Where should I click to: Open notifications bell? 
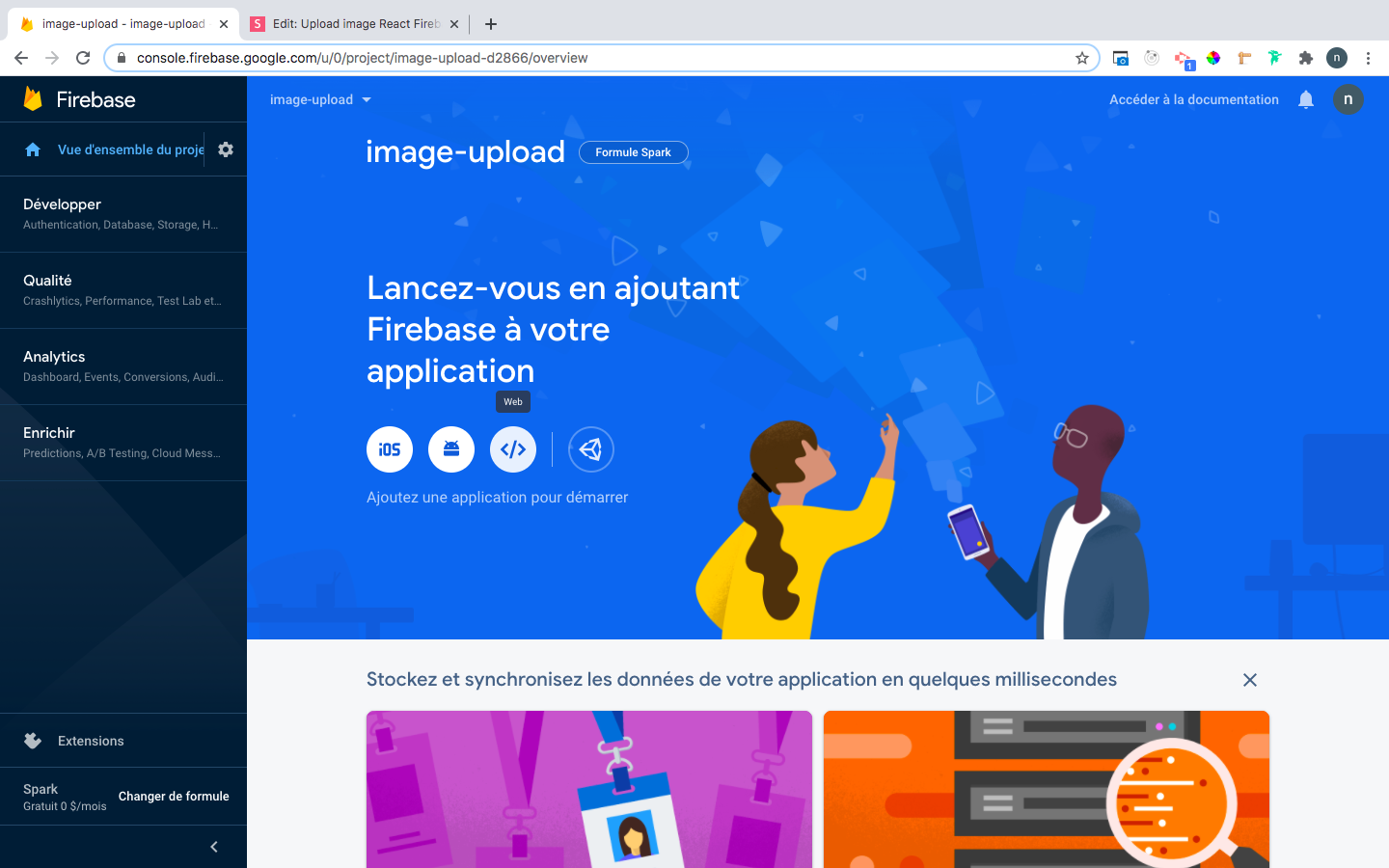pos(1306,99)
